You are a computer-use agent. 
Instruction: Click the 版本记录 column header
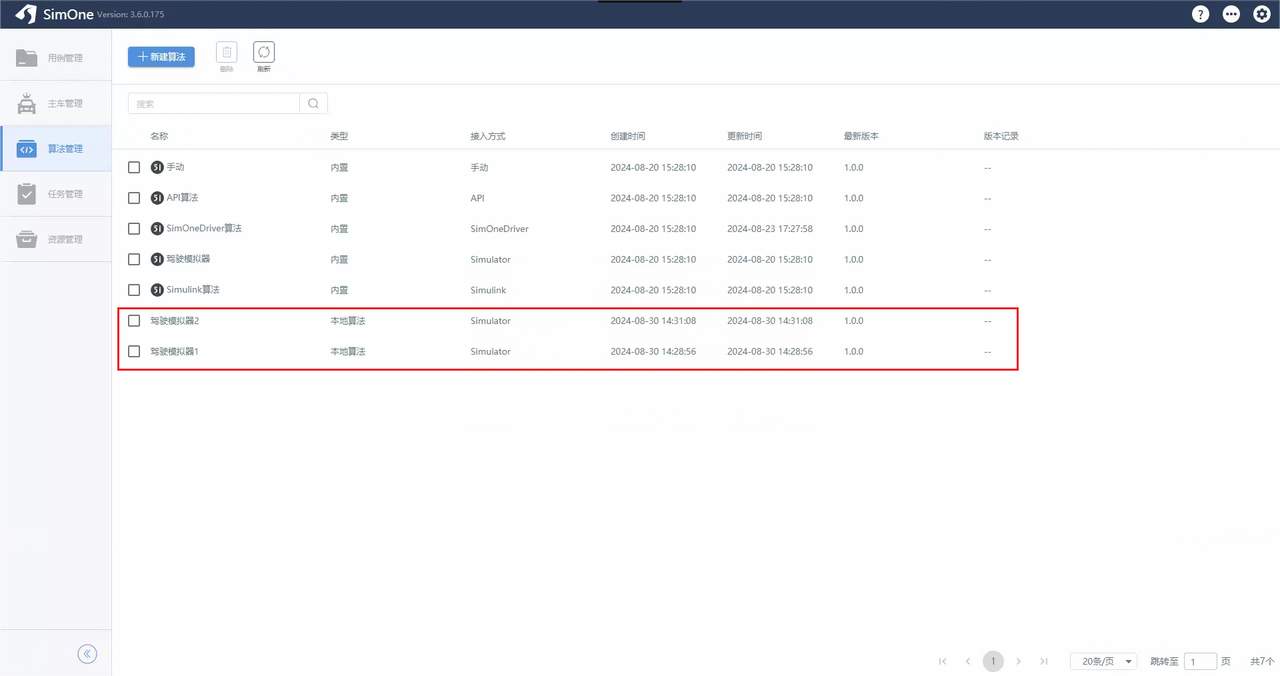point(1001,136)
